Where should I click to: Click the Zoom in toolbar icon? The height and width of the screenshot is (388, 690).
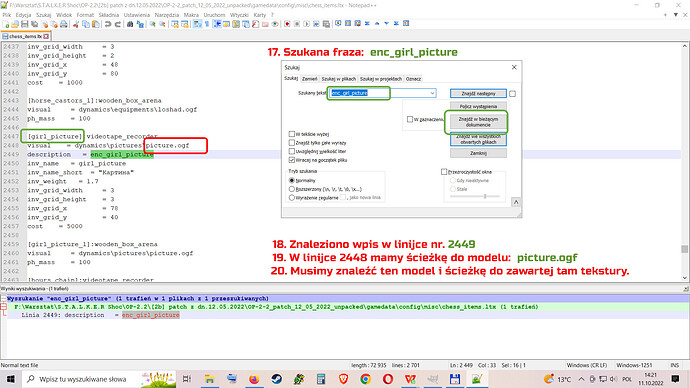(152, 24)
